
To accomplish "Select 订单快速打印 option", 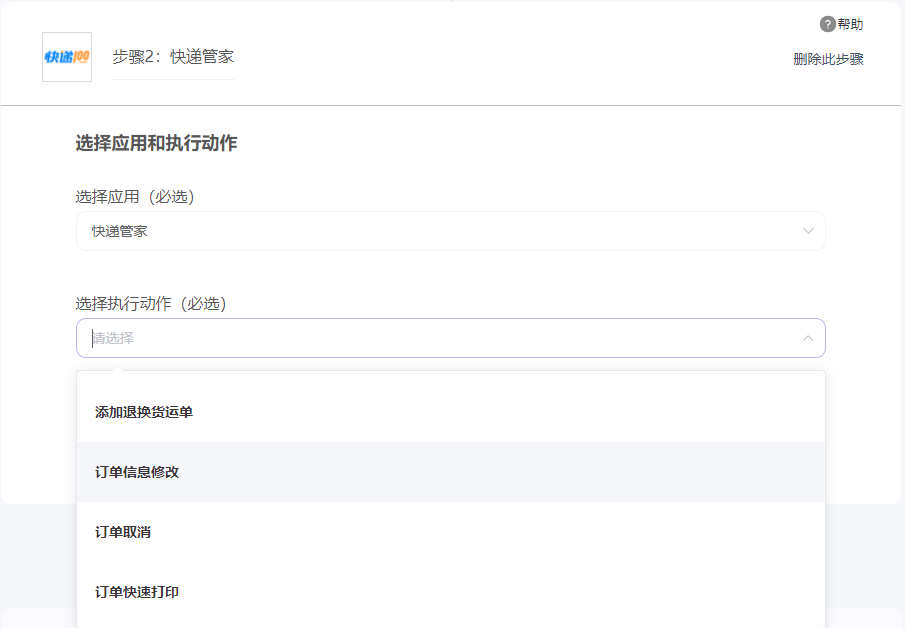I will (x=451, y=592).
